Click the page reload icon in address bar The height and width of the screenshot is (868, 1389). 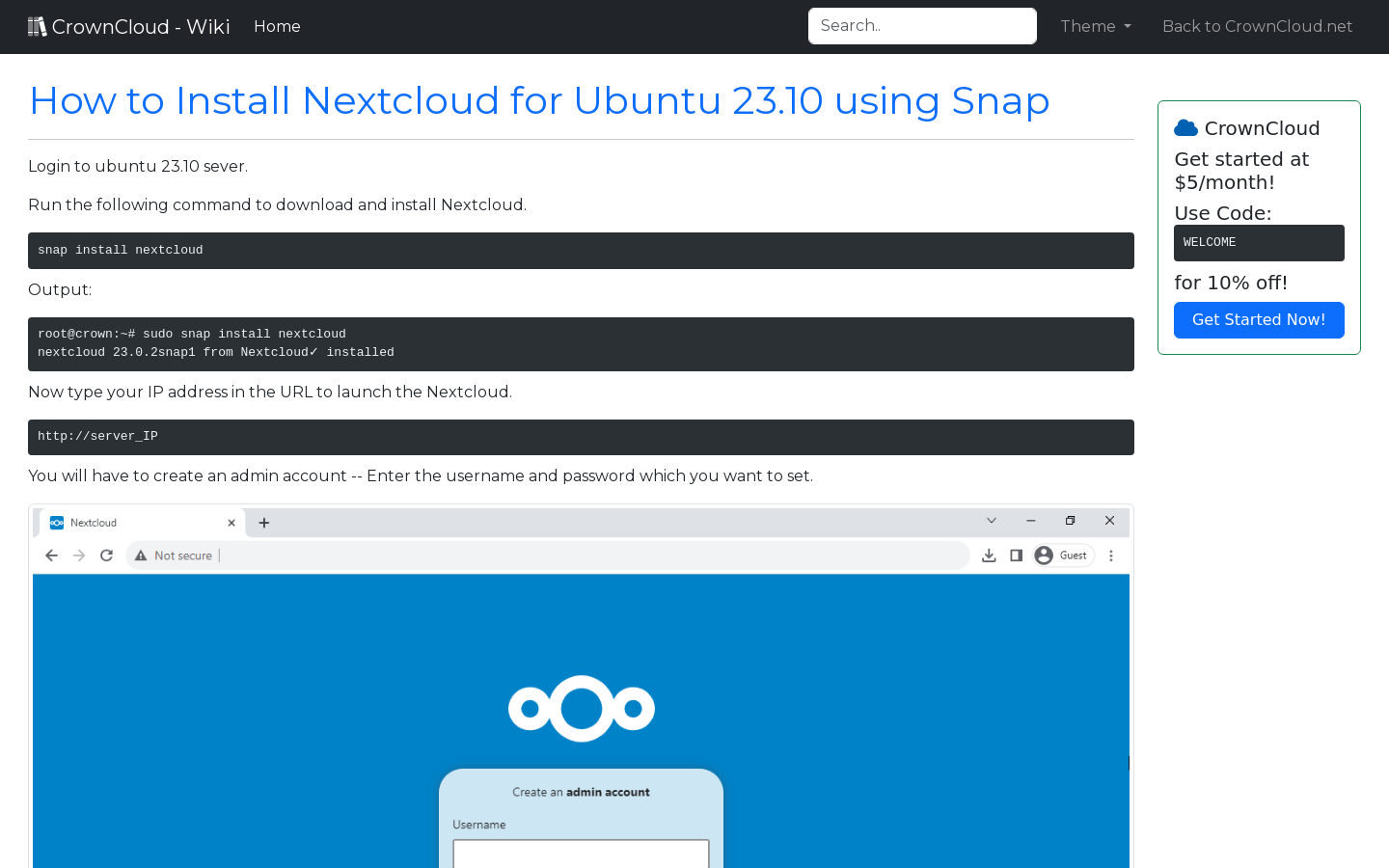tap(106, 555)
